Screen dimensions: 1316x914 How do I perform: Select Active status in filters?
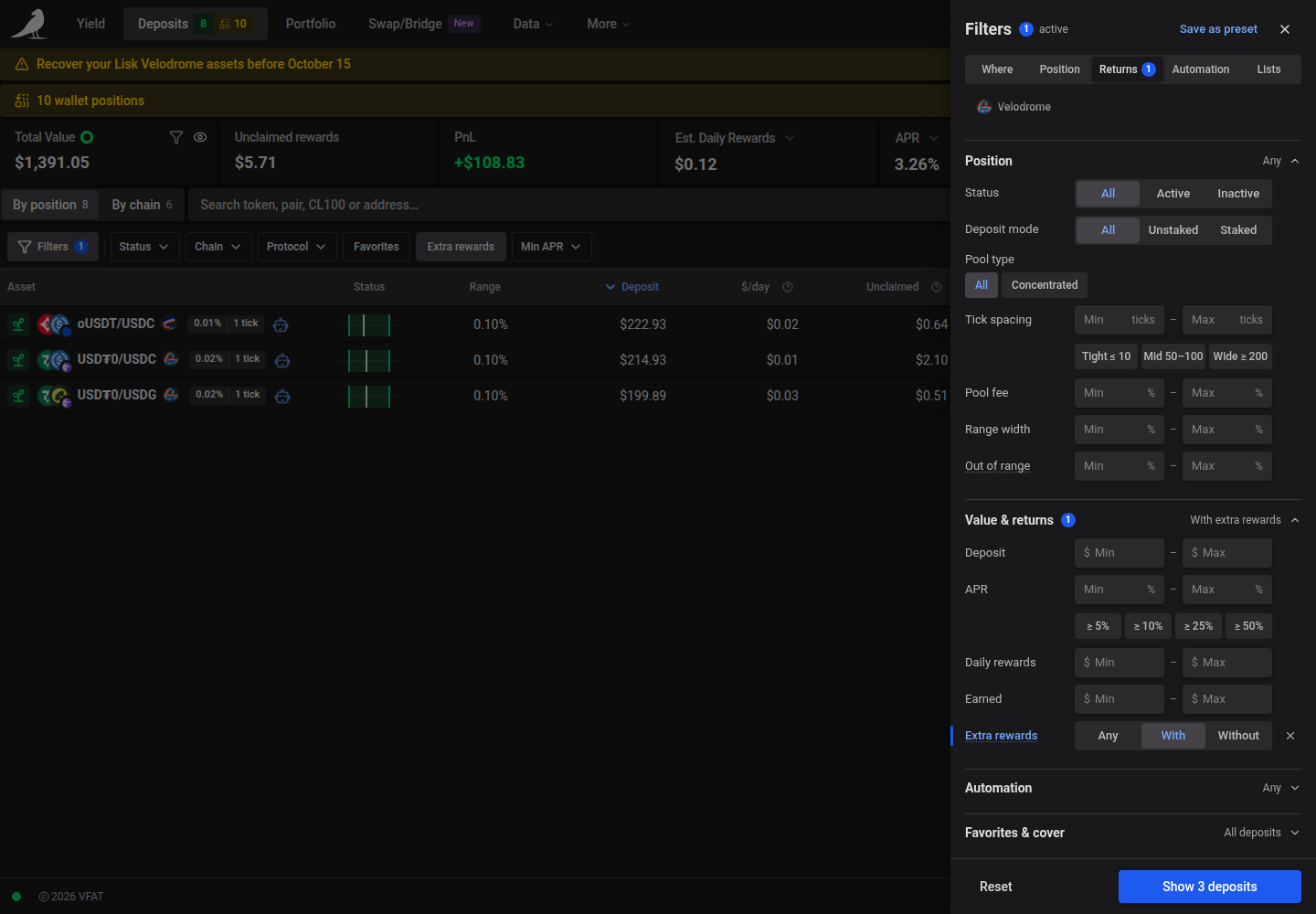coord(1173,194)
